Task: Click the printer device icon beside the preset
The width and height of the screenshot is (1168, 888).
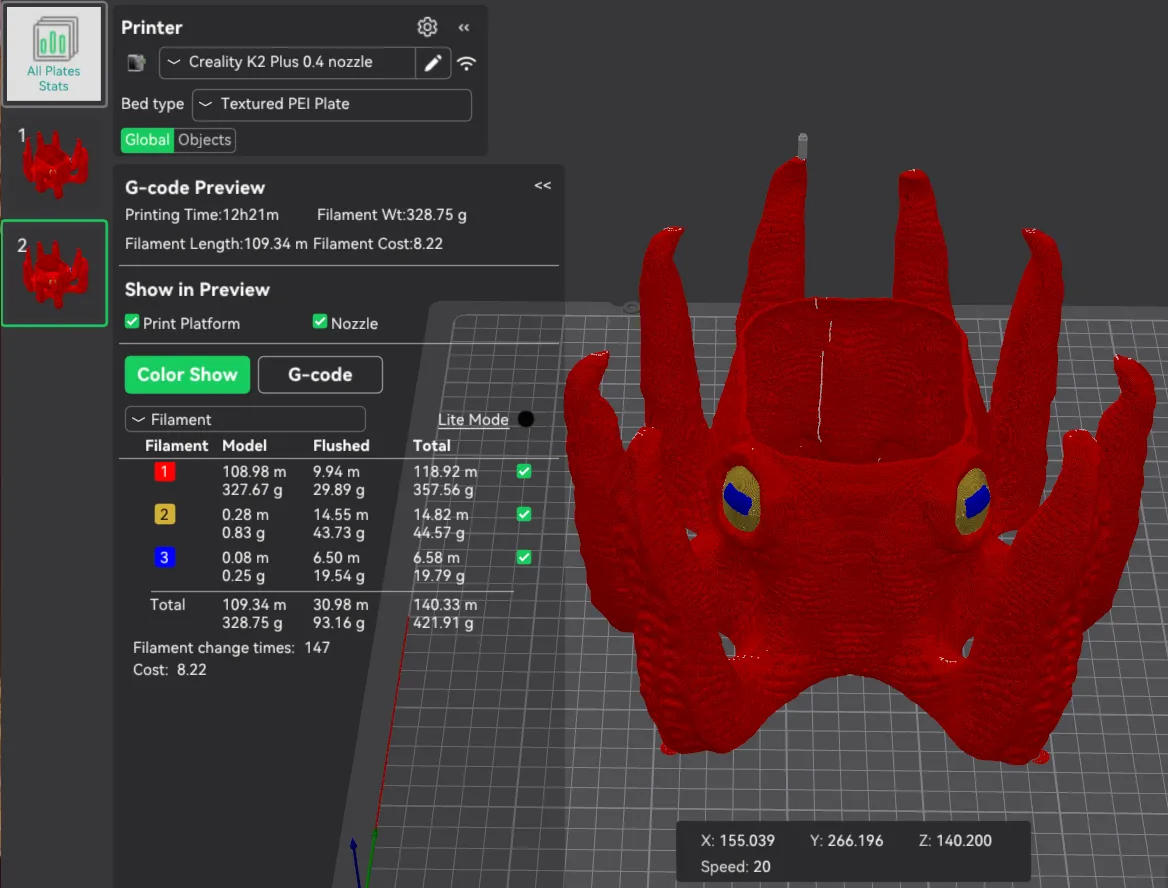Action: pyautogui.click(x=136, y=63)
